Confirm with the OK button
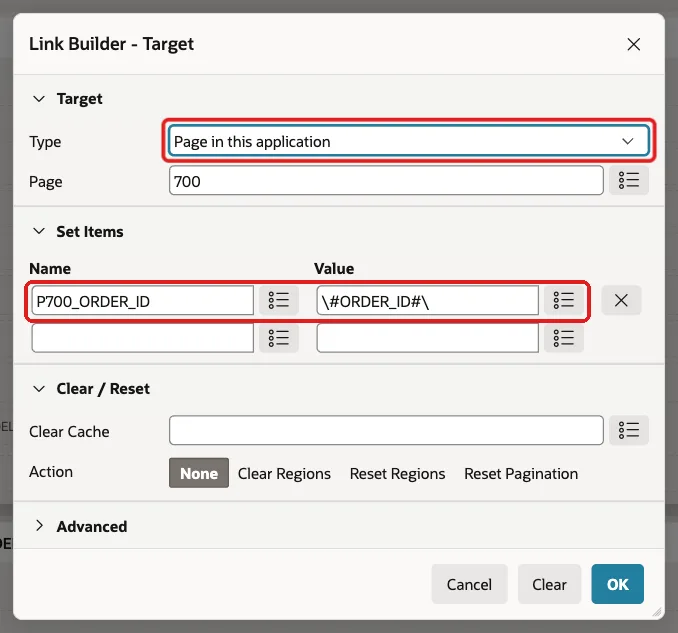Image resolution: width=678 pixels, height=633 pixels. tap(617, 584)
